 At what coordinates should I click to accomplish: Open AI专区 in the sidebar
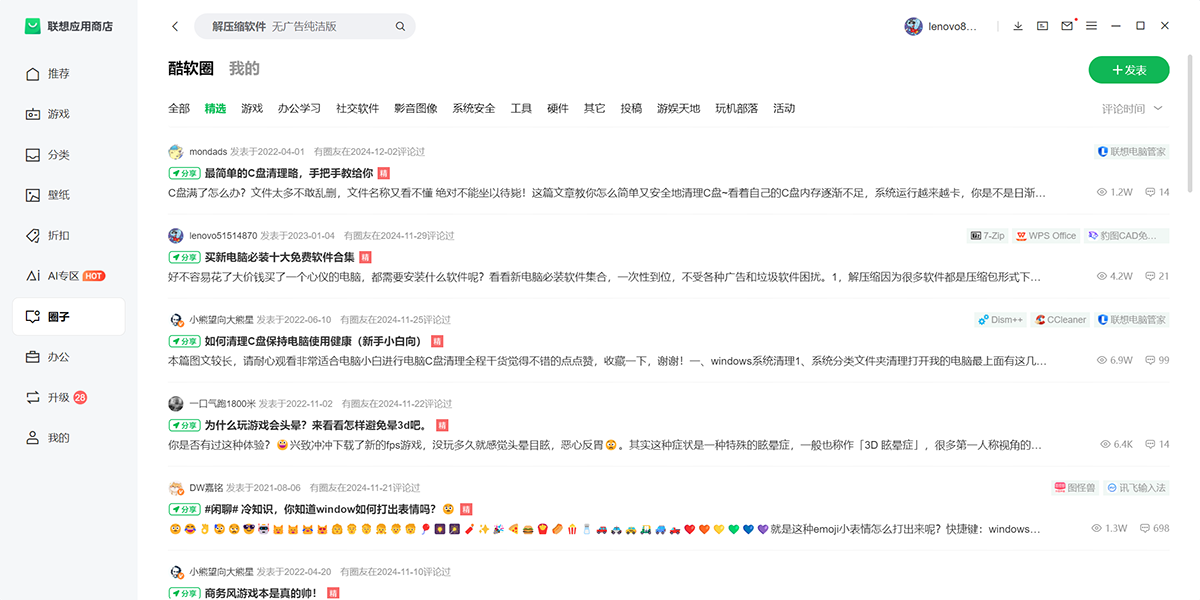click(64, 276)
